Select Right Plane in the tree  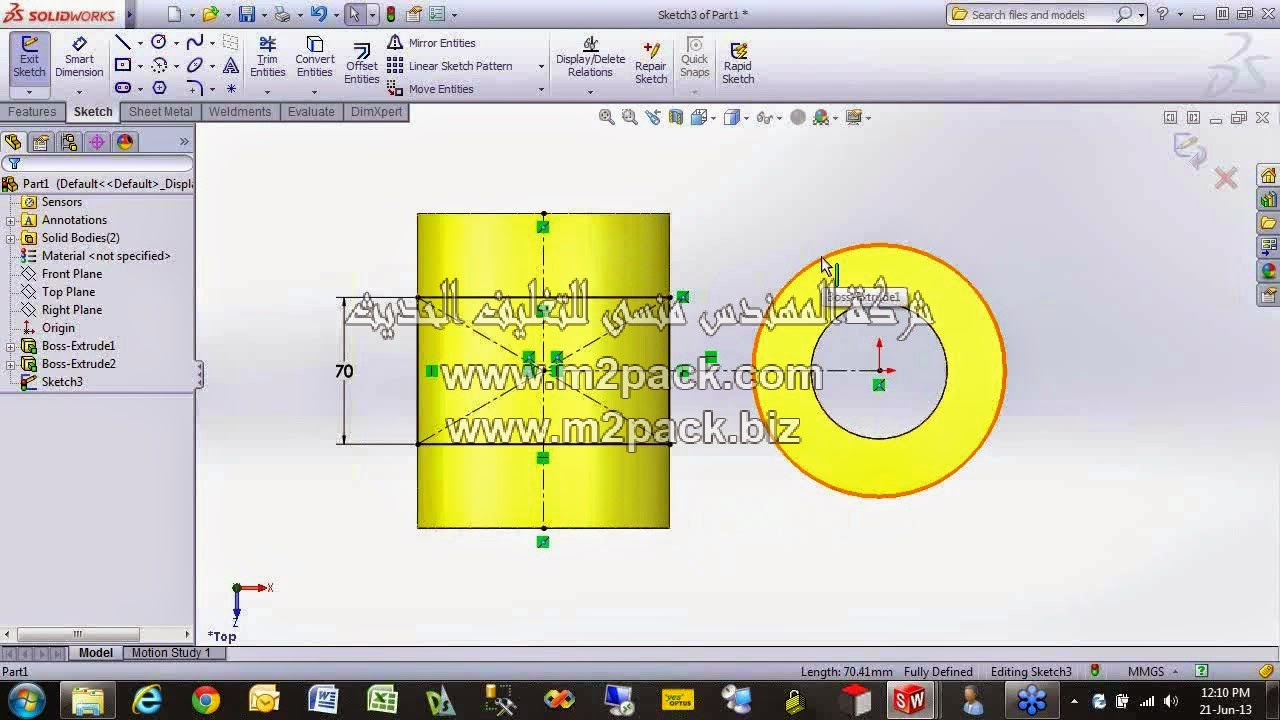pyautogui.click(x=71, y=310)
